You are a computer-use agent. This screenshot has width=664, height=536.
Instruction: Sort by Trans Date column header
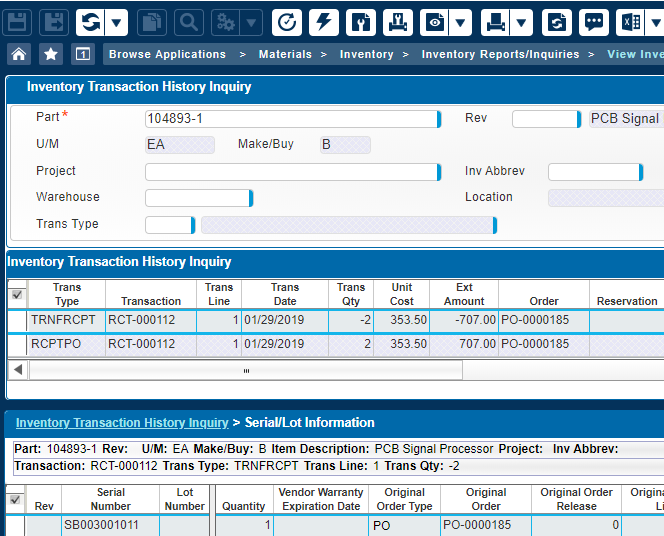[x=285, y=294]
